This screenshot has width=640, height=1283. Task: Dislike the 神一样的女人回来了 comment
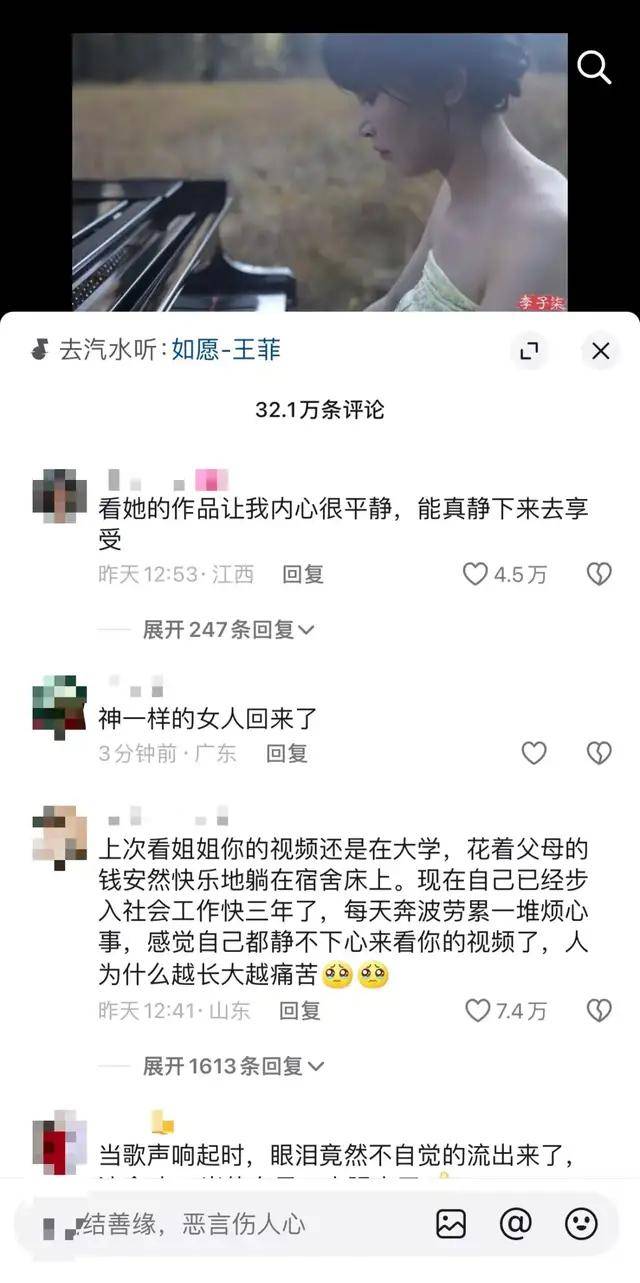pyautogui.click(x=599, y=753)
